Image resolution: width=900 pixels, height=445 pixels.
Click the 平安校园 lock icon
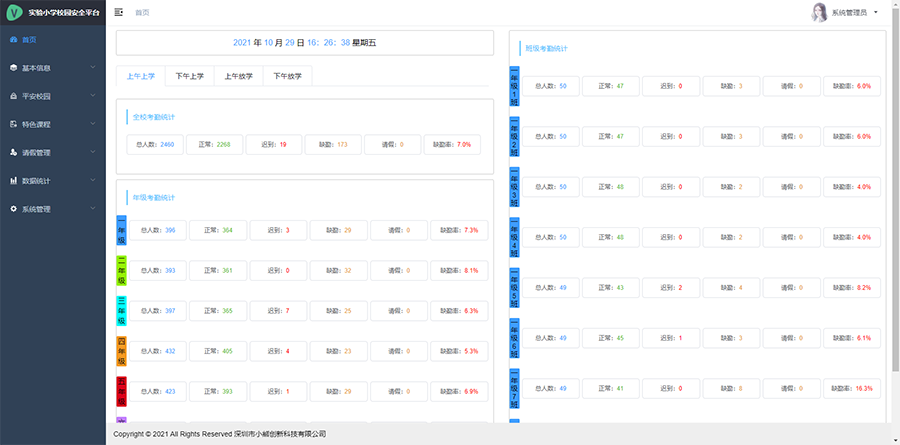point(12,97)
